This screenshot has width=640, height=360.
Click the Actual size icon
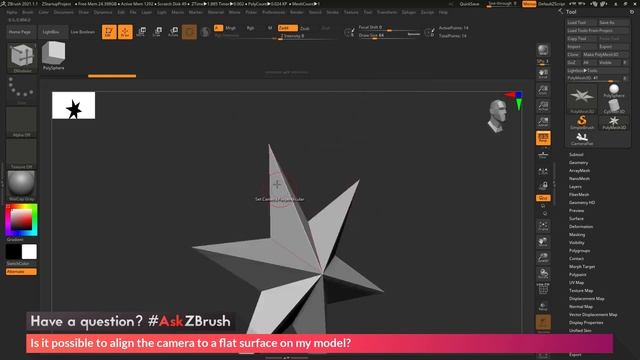(x=543, y=106)
